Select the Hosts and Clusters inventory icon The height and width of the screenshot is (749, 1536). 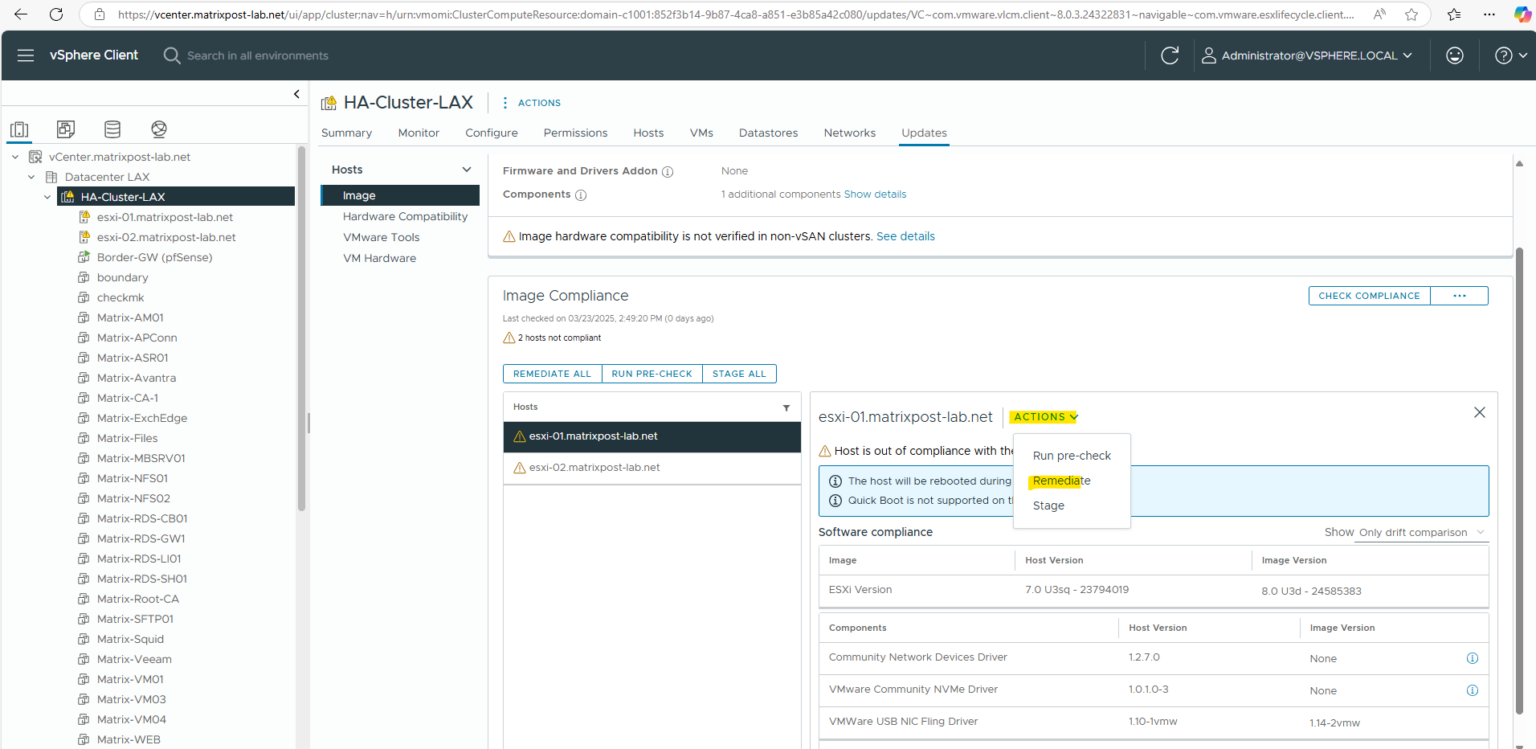tap(19, 129)
